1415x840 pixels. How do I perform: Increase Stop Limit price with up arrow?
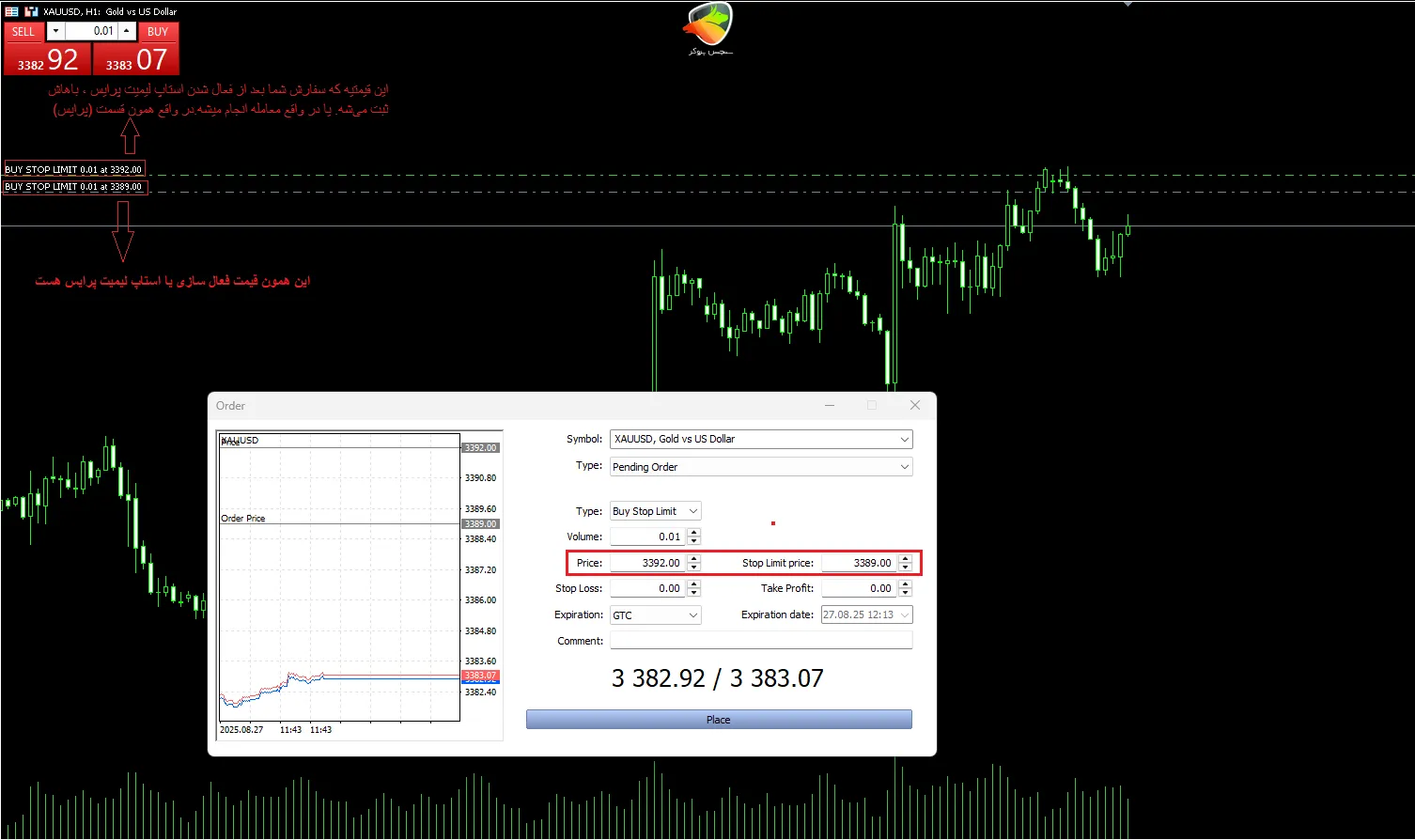tap(905, 558)
